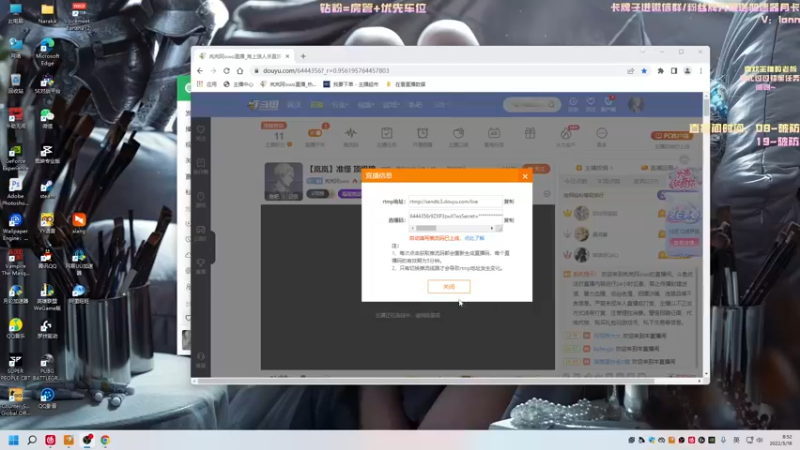This screenshot has width=800, height=450.
Task: Open the blue learn-more link in dialog
Action: (474, 238)
